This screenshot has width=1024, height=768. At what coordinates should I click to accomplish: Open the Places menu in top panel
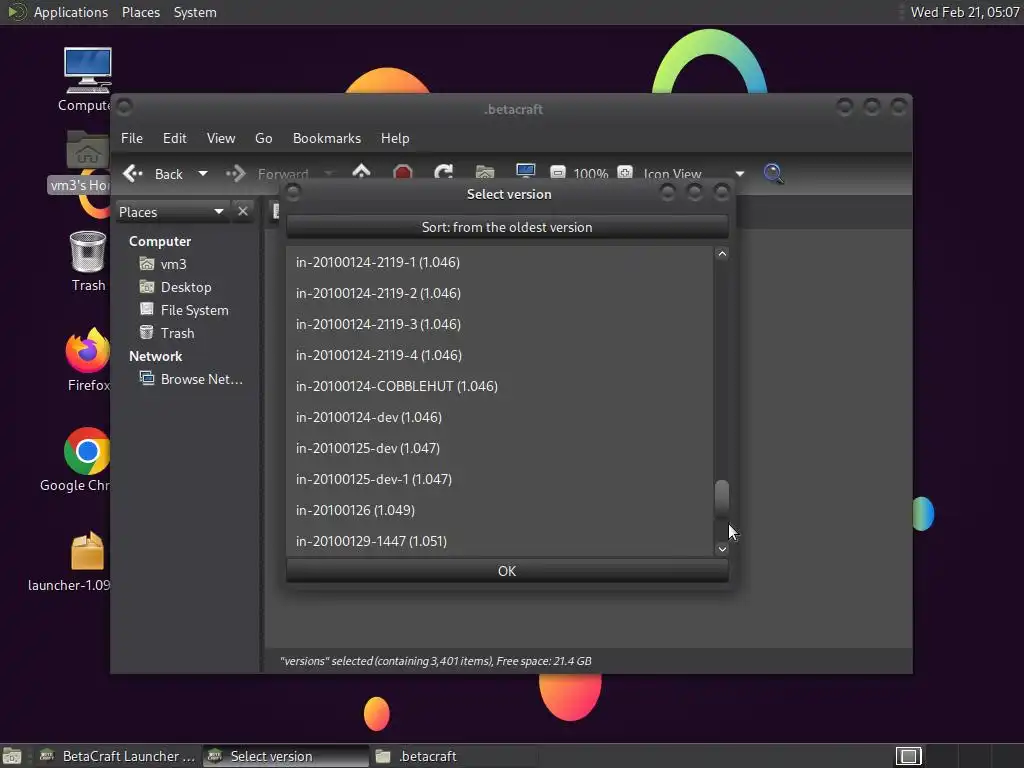tap(141, 12)
